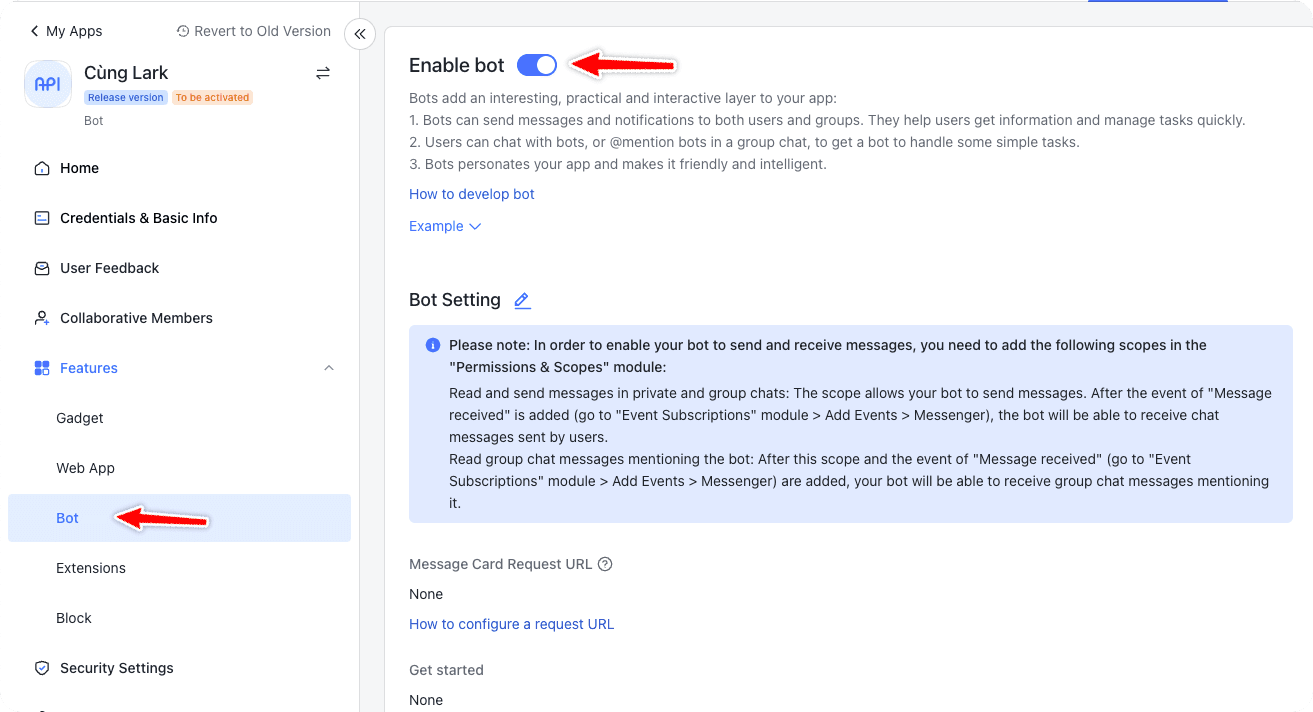
Task: Click How to configure a request URL
Action: tap(511, 623)
